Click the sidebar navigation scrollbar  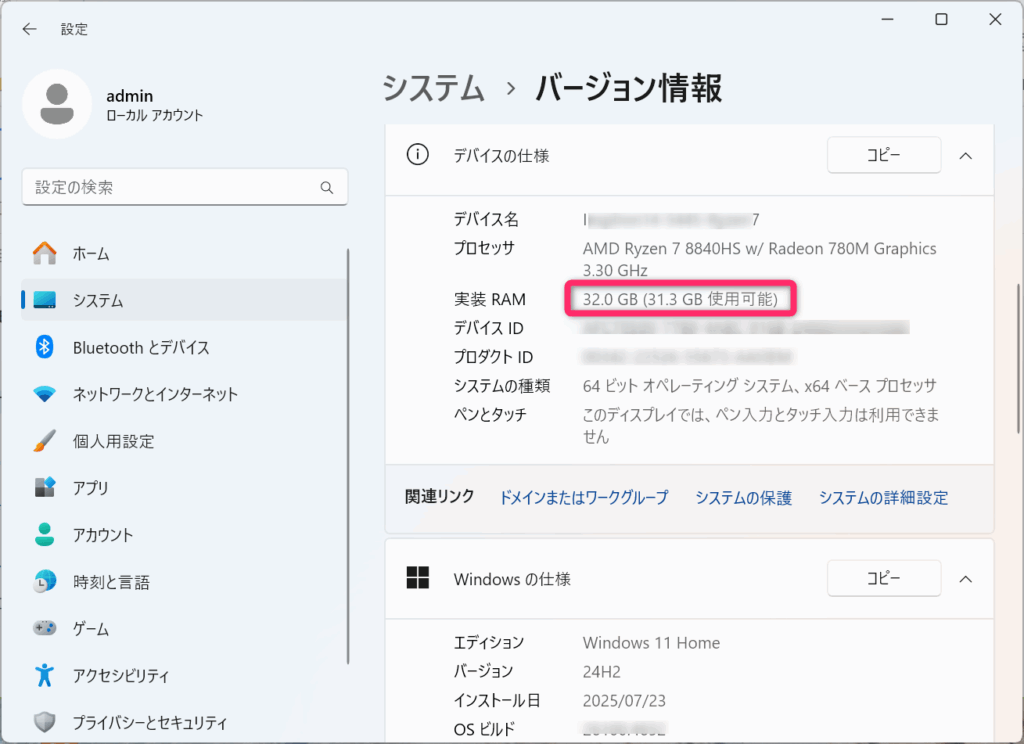pos(347,456)
